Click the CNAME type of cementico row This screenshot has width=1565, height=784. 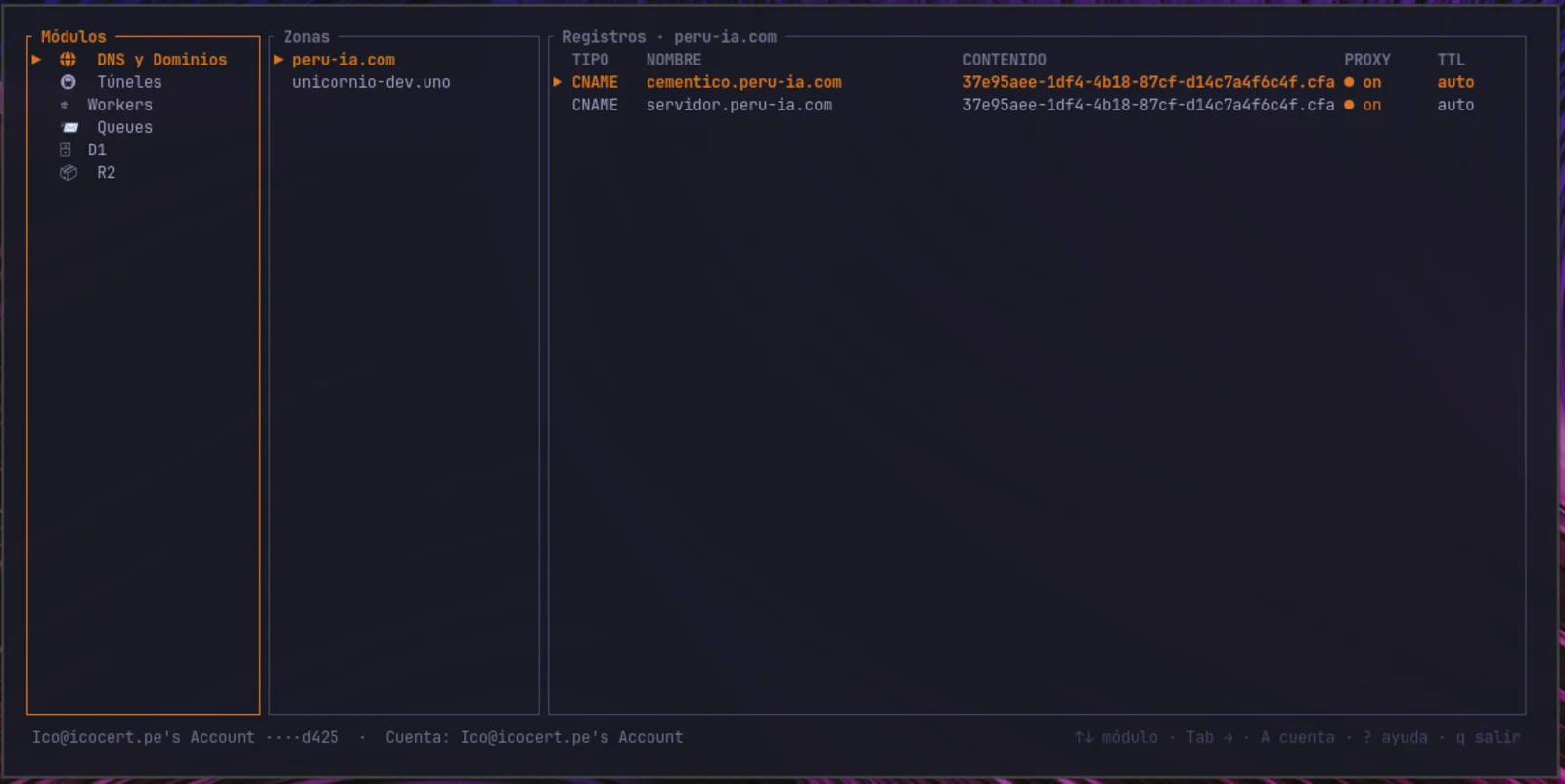(x=595, y=82)
